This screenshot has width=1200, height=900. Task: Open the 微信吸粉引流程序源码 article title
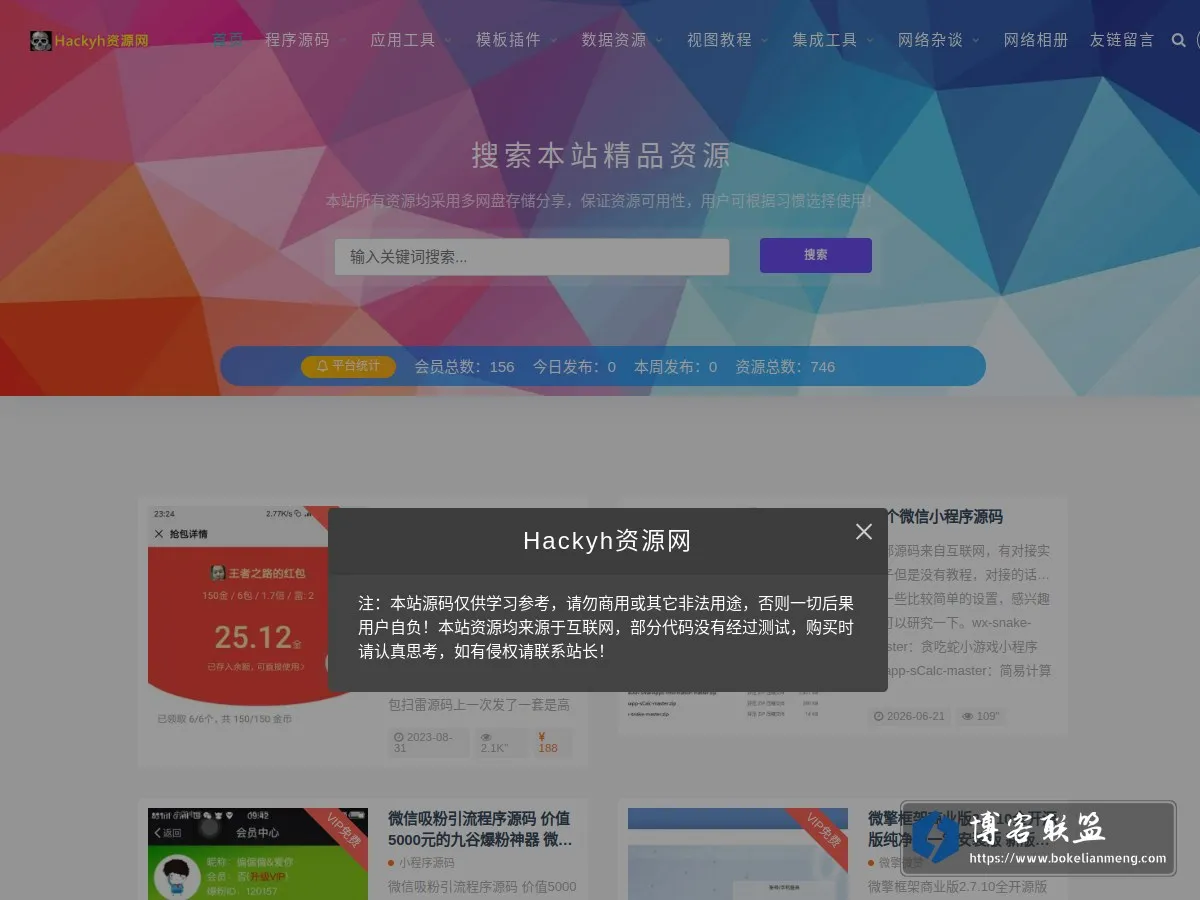[x=481, y=829]
